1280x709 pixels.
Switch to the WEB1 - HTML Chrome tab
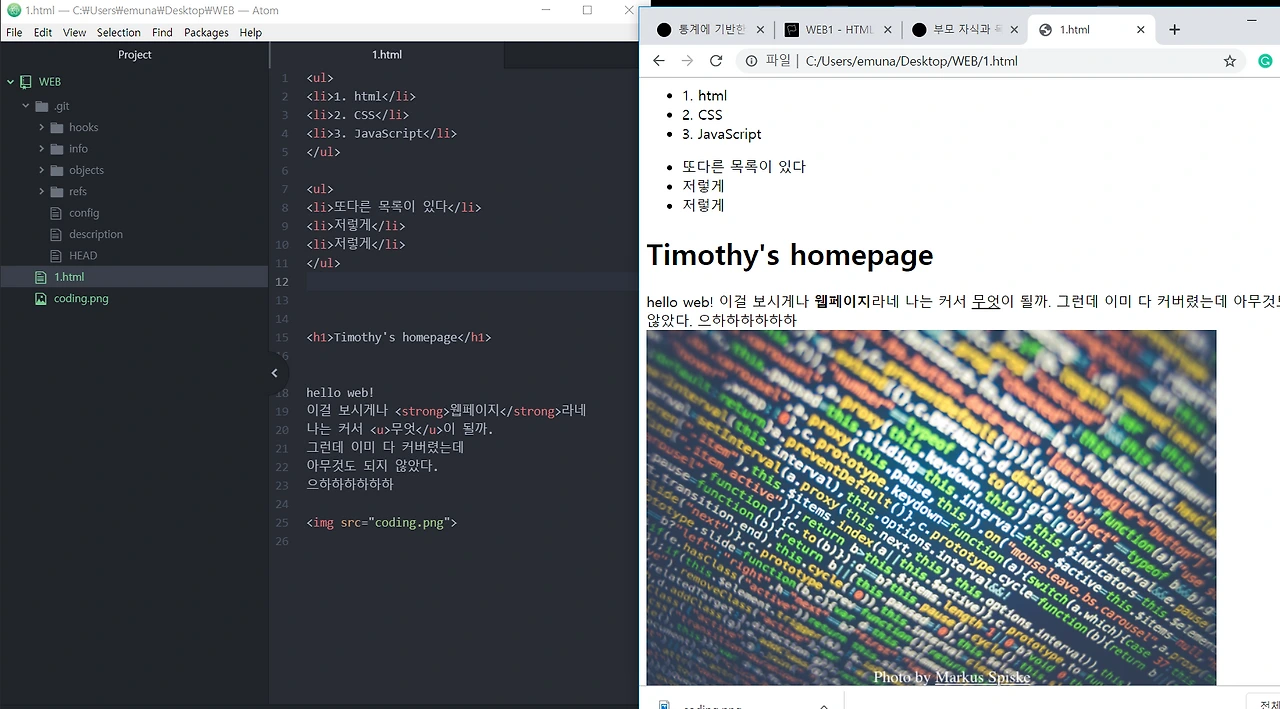click(x=837, y=30)
